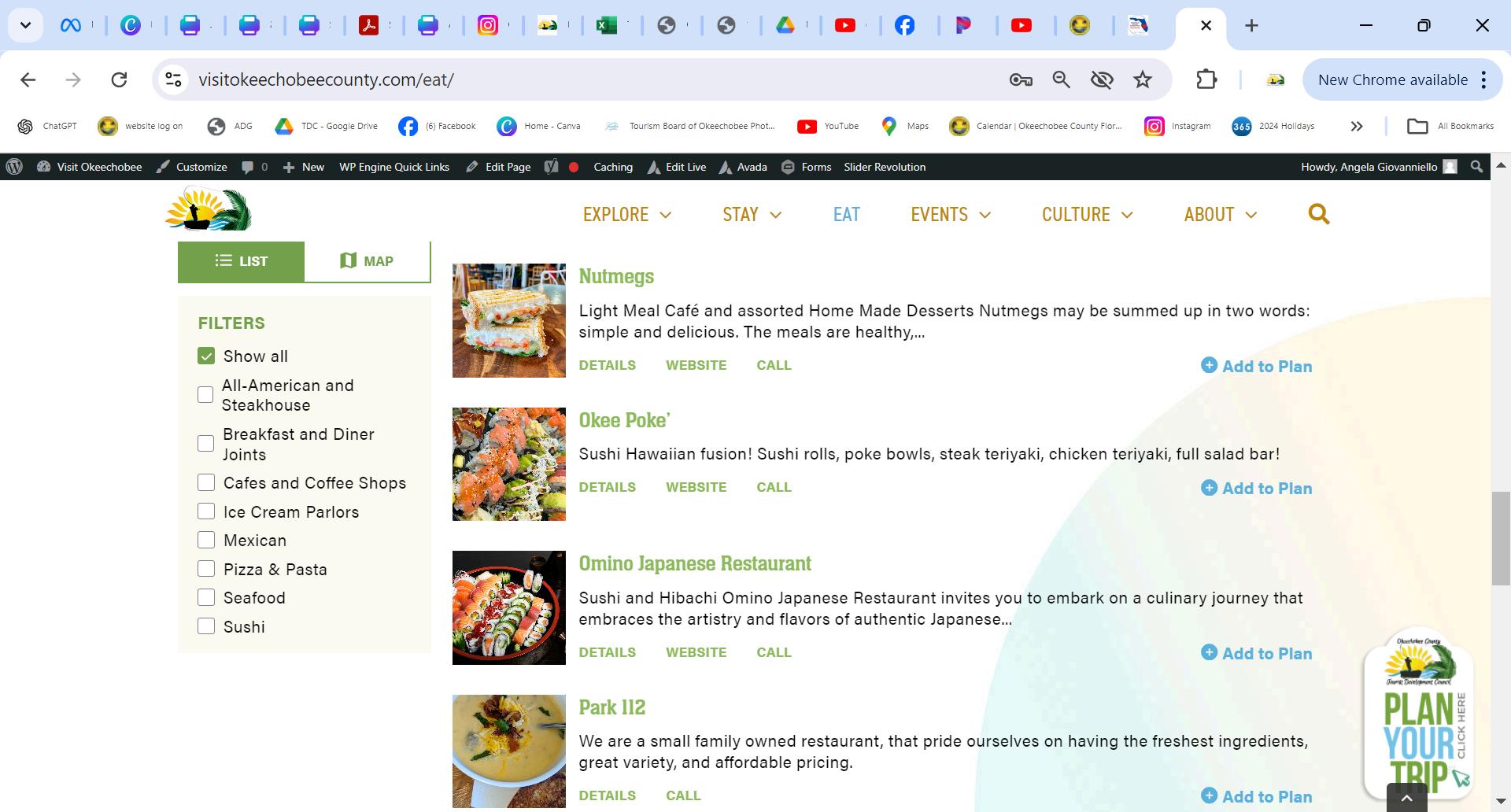Open the Chrome extensions puzzle icon
Viewport: 1511px width, 812px height.
pyautogui.click(x=1206, y=79)
